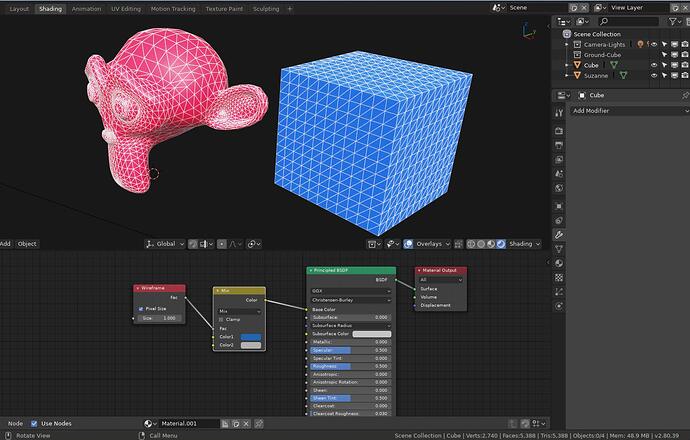This screenshot has height=440, width=690.
Task: Open the Render properties tab icon
Action: 559,131
